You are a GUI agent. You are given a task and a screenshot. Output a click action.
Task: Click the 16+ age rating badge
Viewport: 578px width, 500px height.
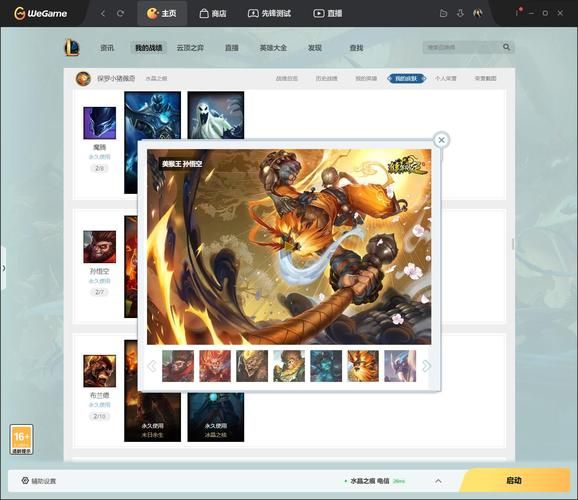click(x=21, y=440)
